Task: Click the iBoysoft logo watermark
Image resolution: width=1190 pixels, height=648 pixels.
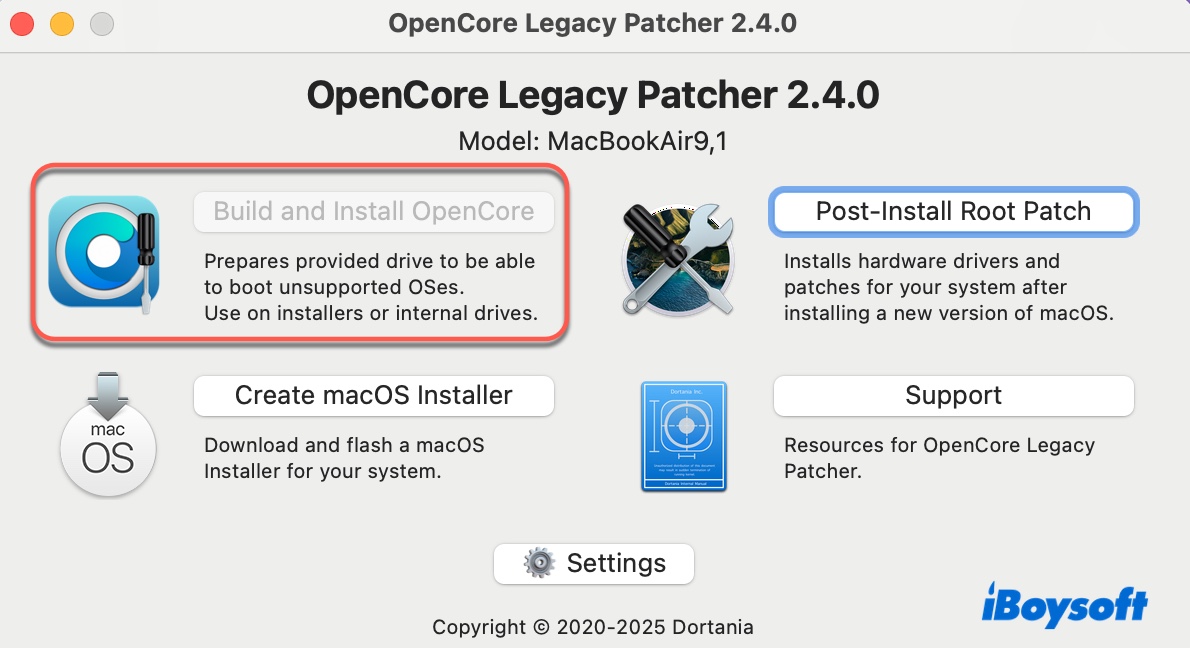Action: coord(1064,605)
